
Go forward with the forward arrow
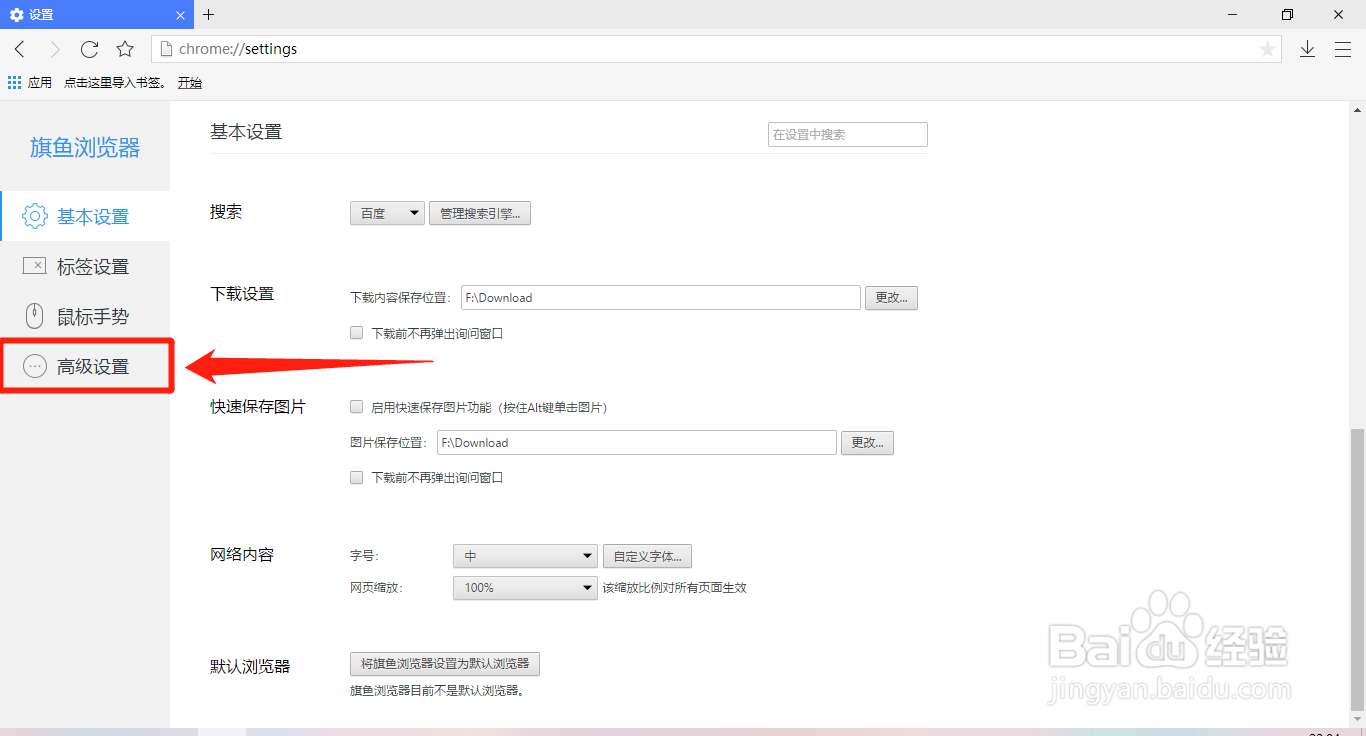point(55,49)
